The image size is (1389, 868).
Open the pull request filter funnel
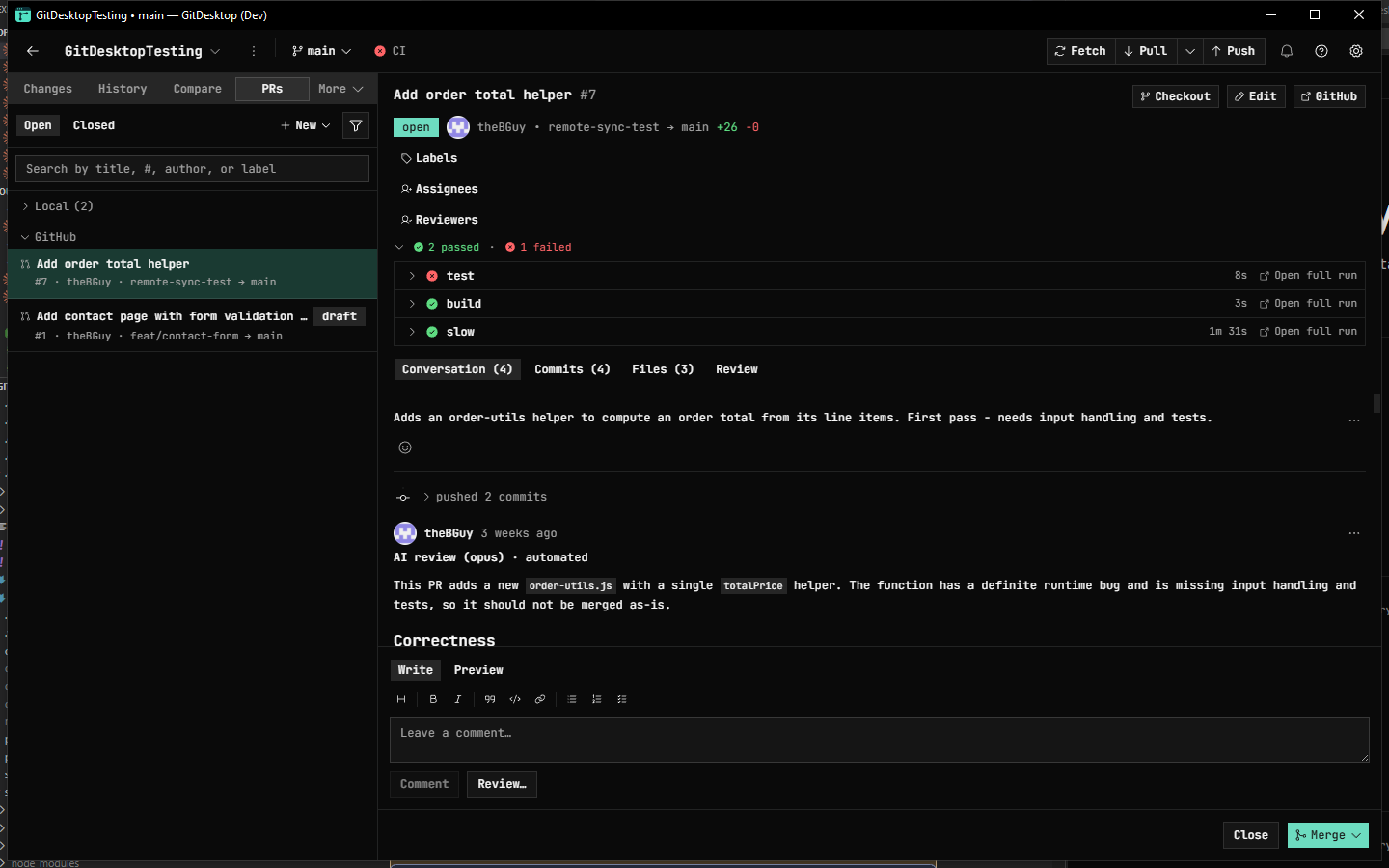pos(356,125)
